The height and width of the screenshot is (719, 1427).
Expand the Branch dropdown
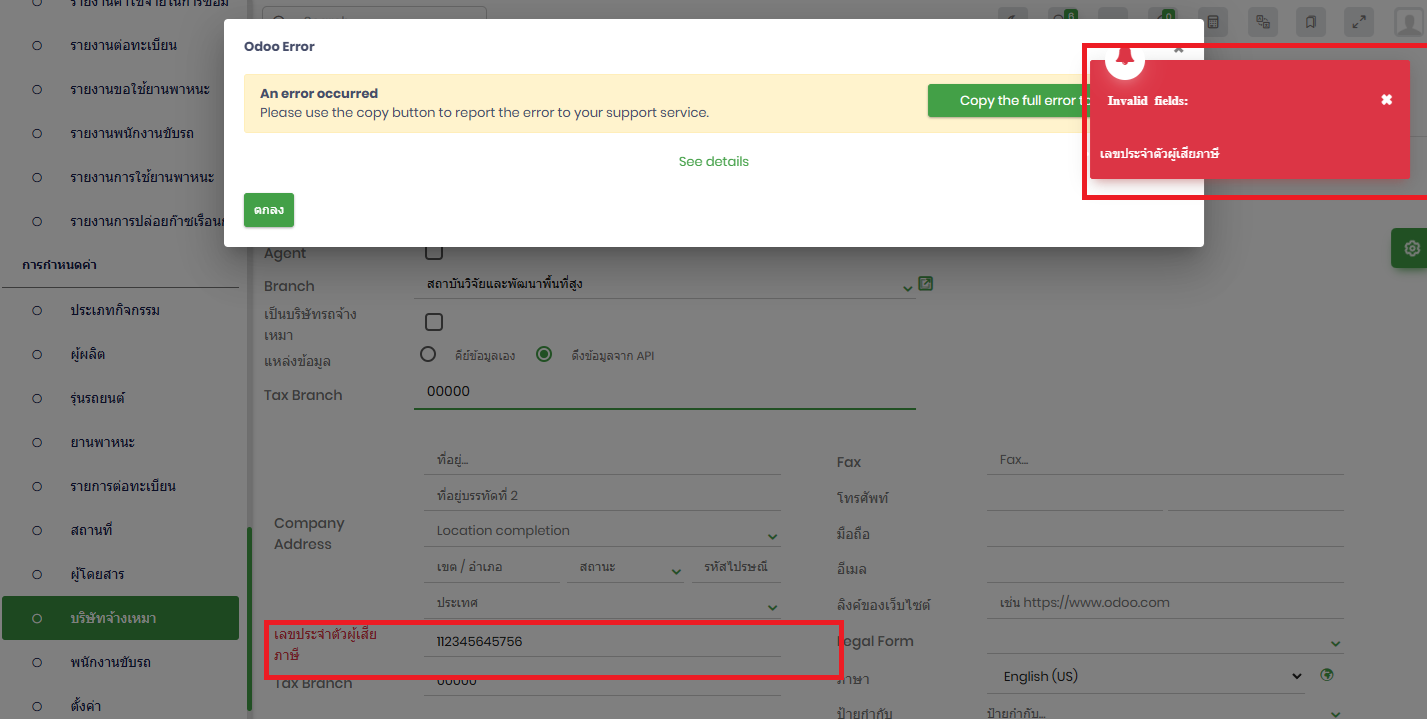[x=906, y=287]
